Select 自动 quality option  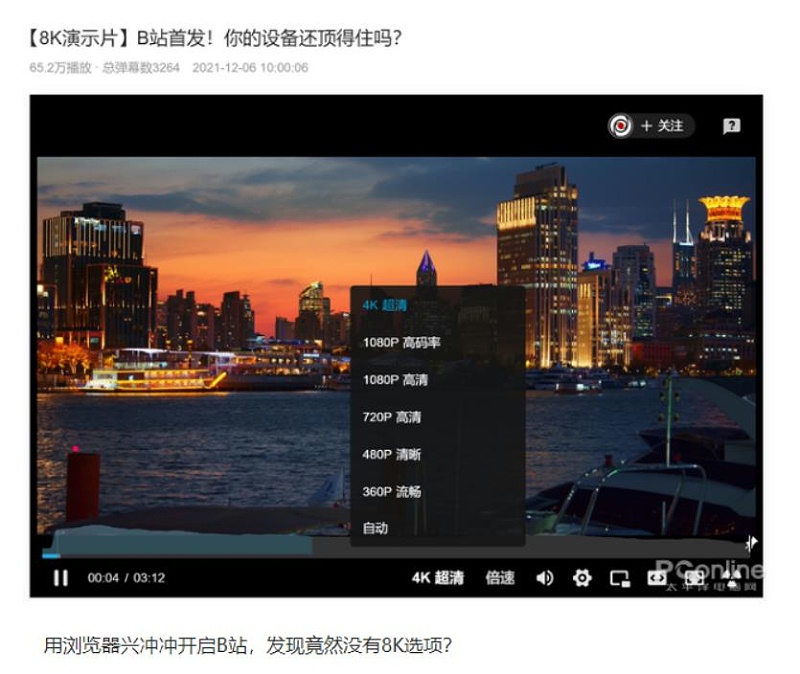point(375,528)
